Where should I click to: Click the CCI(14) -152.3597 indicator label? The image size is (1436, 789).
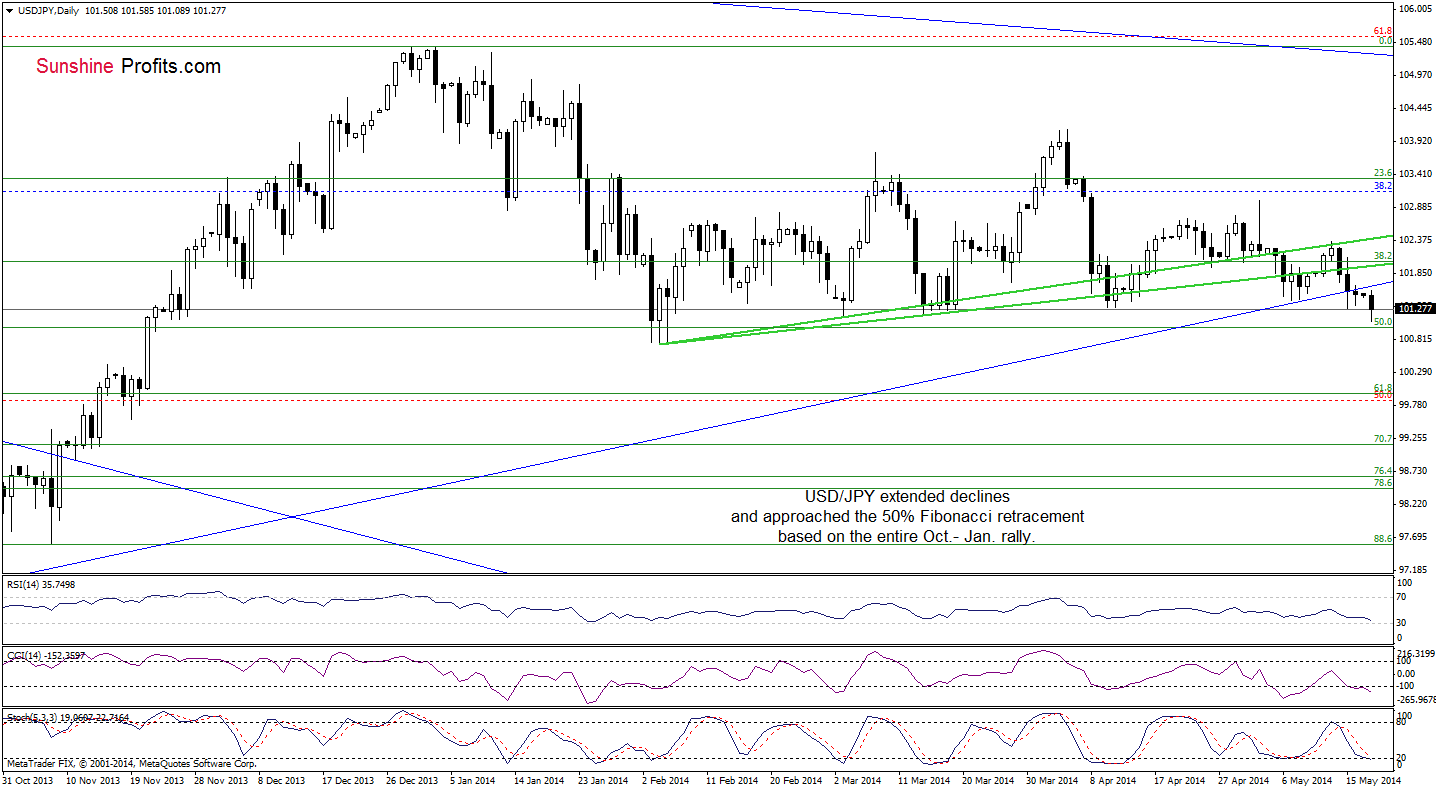click(x=44, y=656)
